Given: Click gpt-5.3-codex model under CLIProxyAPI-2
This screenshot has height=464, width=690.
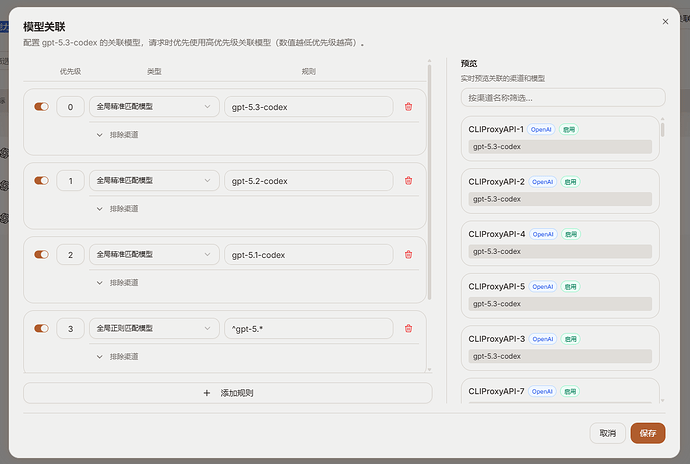Looking at the screenshot, I should pos(560,199).
